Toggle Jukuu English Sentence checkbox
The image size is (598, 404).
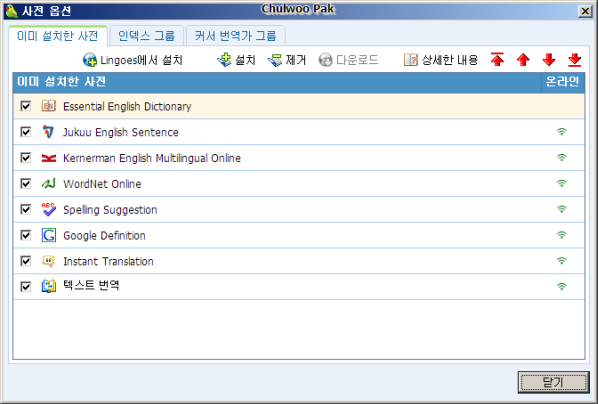pos(26,132)
